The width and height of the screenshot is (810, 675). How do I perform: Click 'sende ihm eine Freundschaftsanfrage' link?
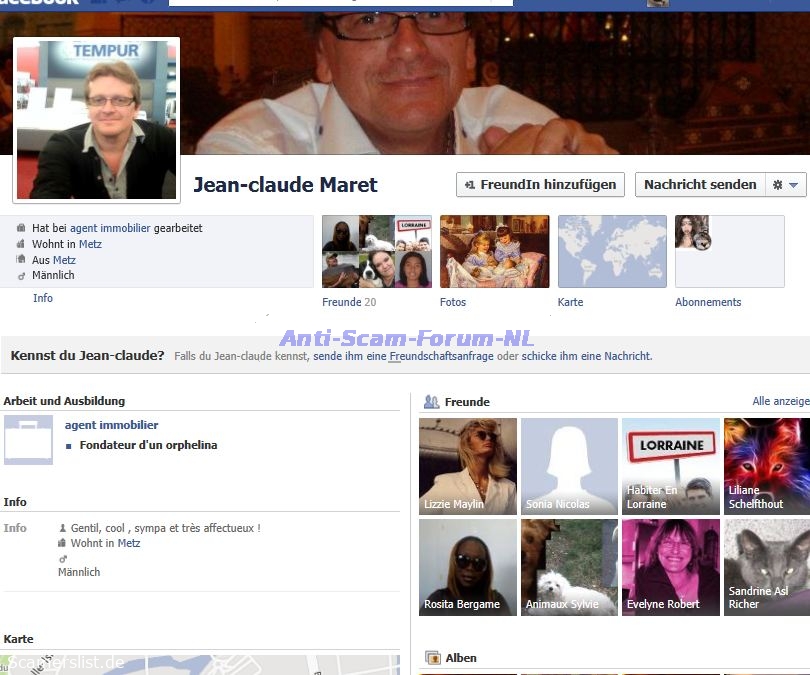[x=403, y=356]
